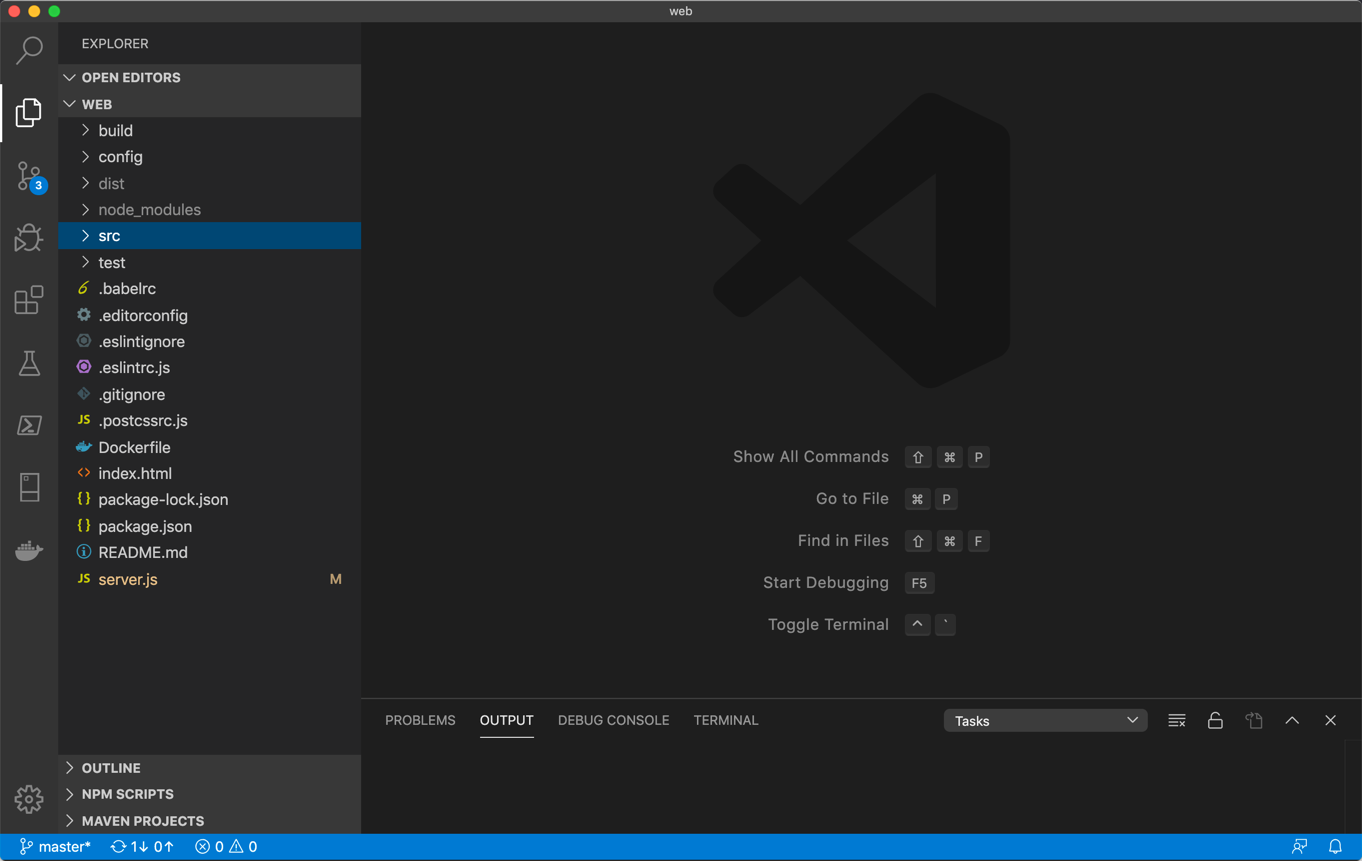This screenshot has height=861, width=1362.
Task: Expand the MAVEN PROJECTS section
Action: (209, 820)
